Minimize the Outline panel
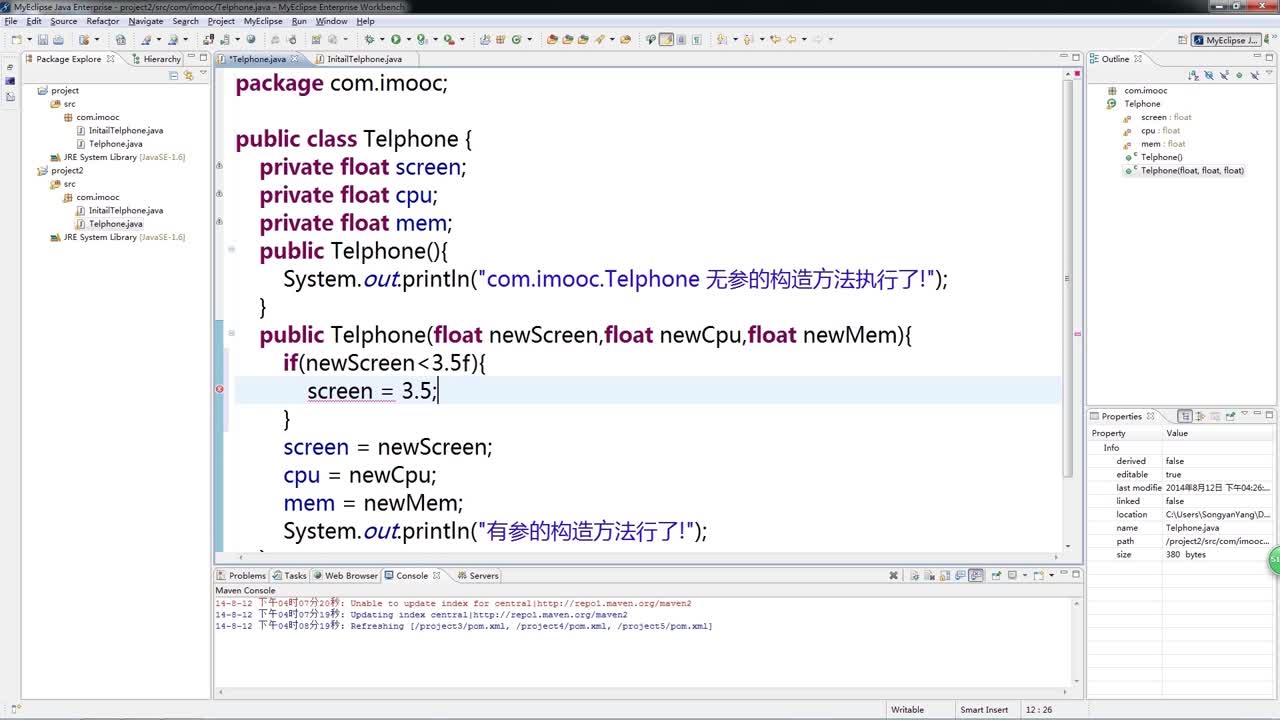Screen dimensions: 1280x720 point(1257,57)
